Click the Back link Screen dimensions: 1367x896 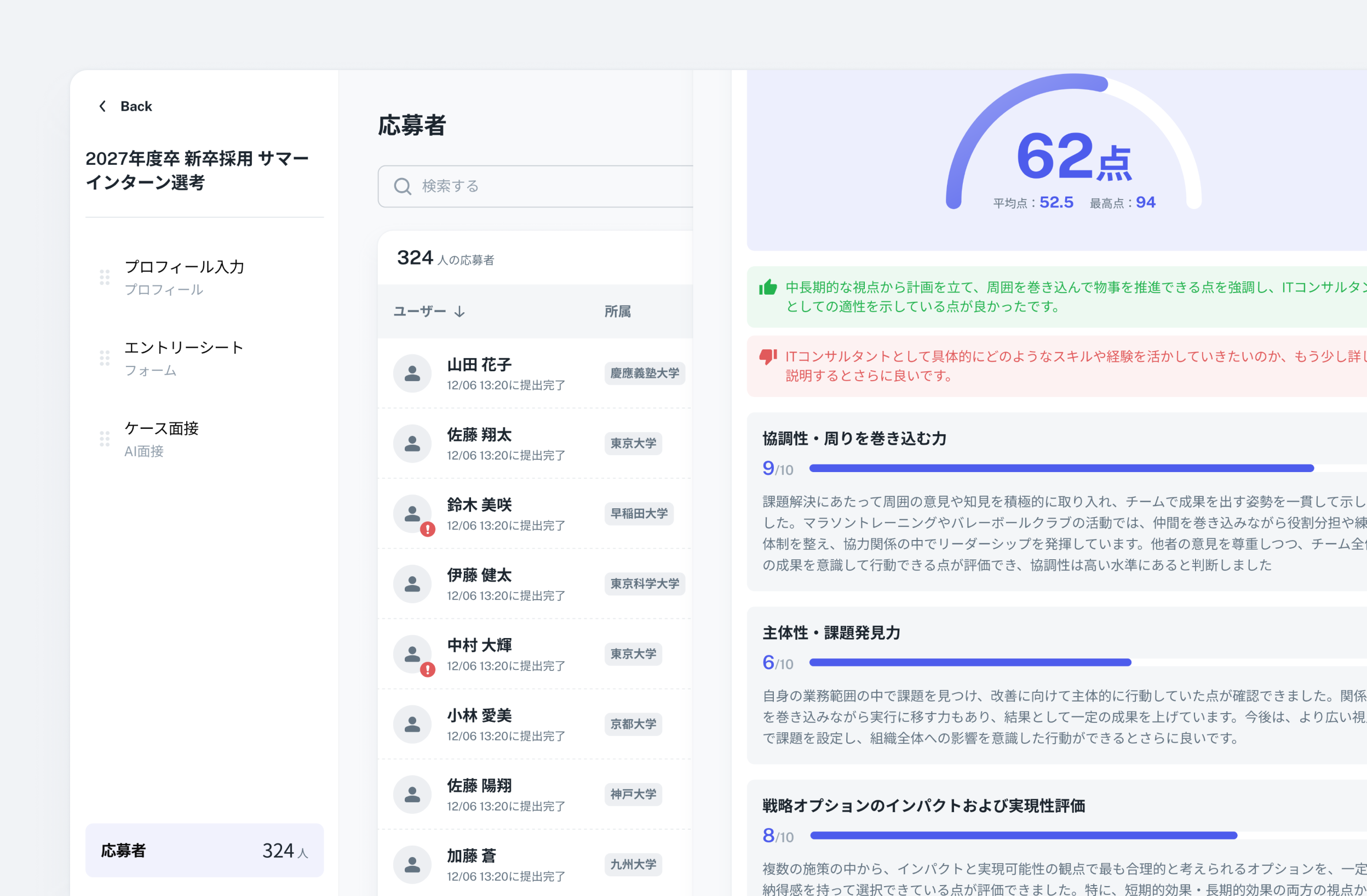coord(136,106)
